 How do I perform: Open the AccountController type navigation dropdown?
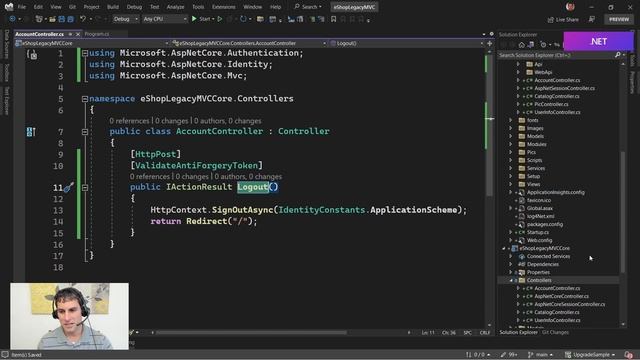[249, 43]
